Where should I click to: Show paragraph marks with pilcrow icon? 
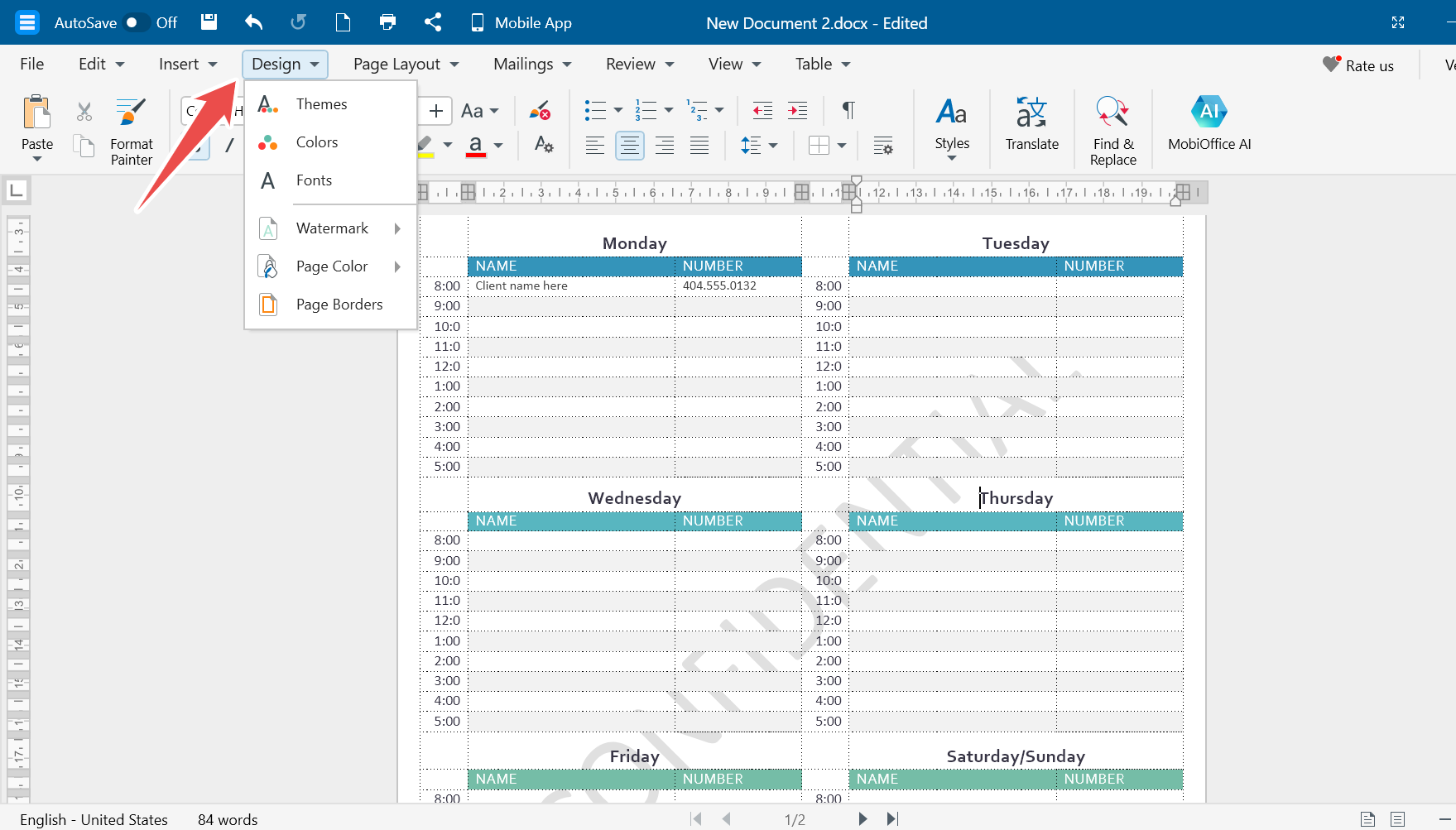point(848,110)
